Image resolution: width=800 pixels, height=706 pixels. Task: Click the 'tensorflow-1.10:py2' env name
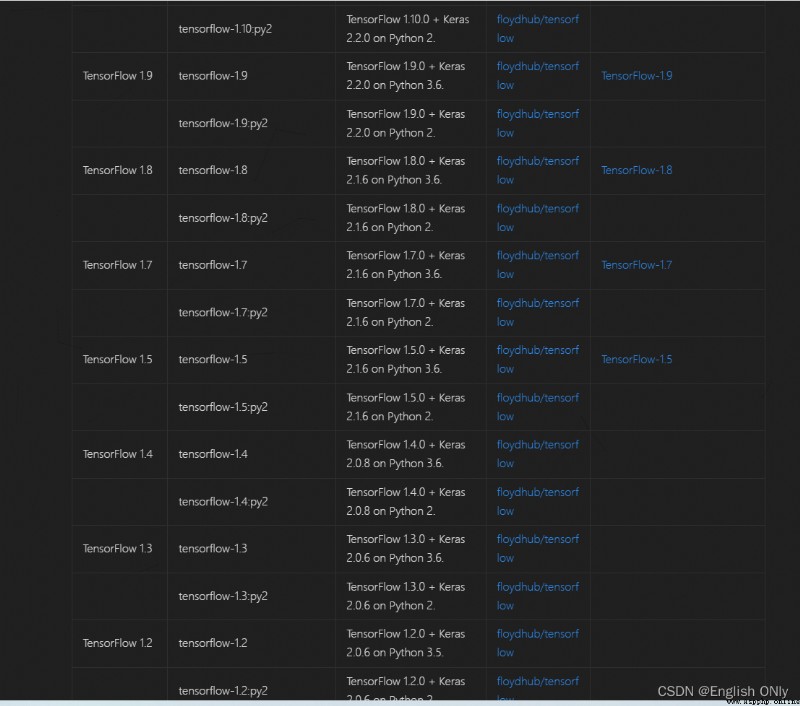pyautogui.click(x=225, y=29)
